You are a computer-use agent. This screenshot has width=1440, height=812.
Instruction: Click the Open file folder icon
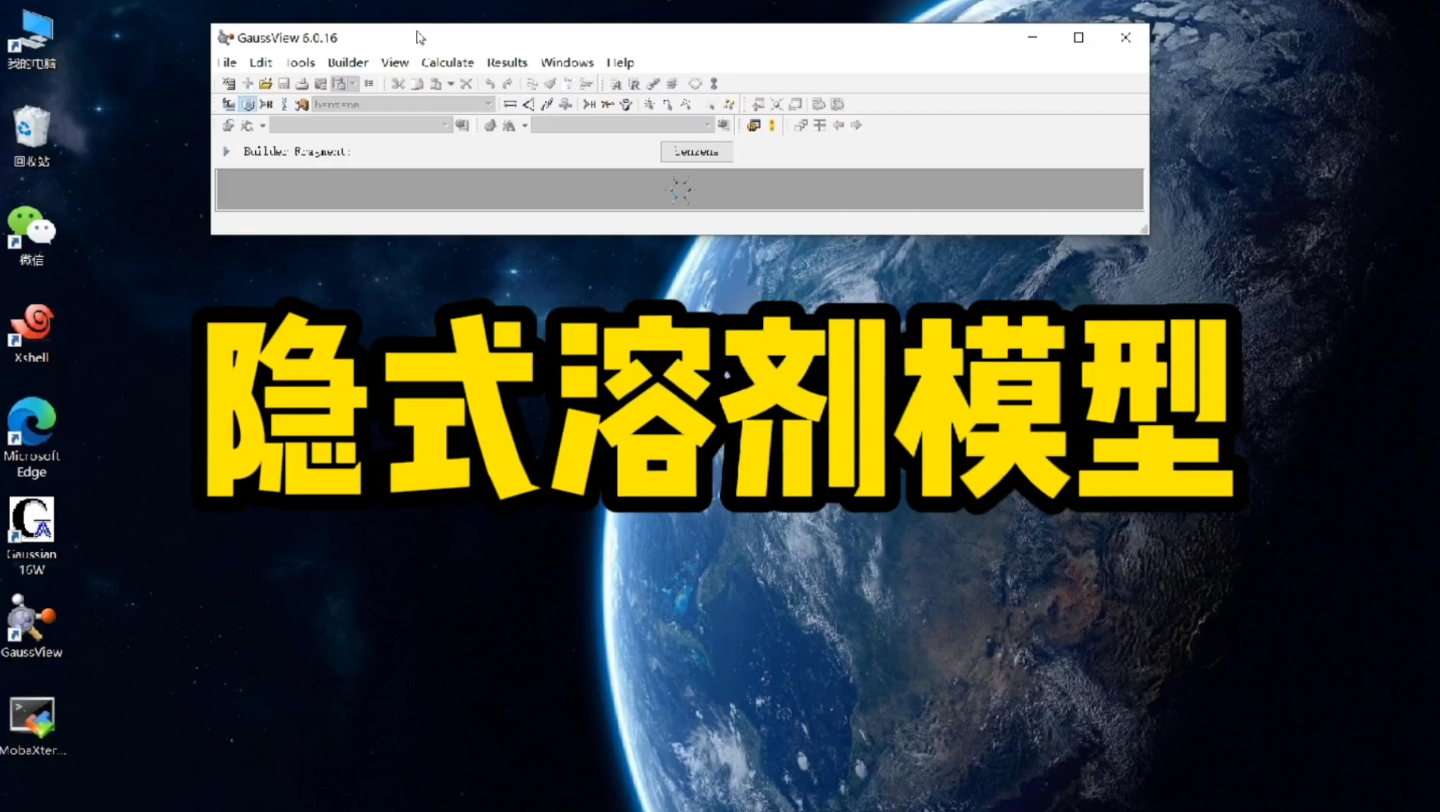tap(266, 84)
